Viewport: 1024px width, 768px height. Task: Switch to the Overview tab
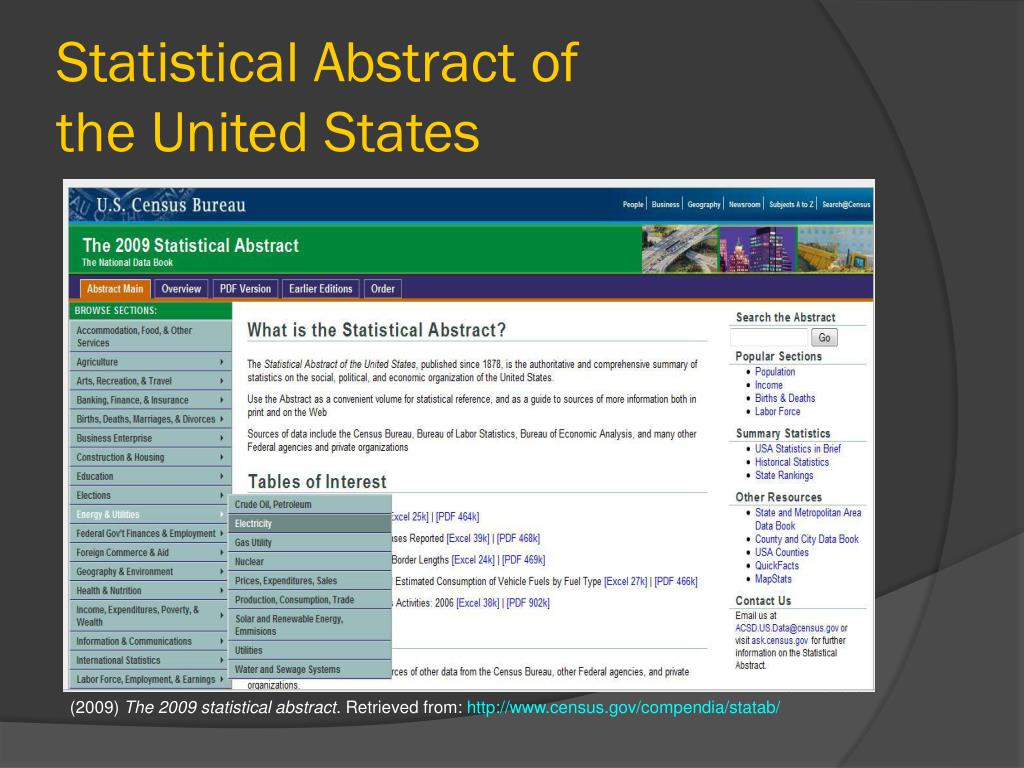181,289
